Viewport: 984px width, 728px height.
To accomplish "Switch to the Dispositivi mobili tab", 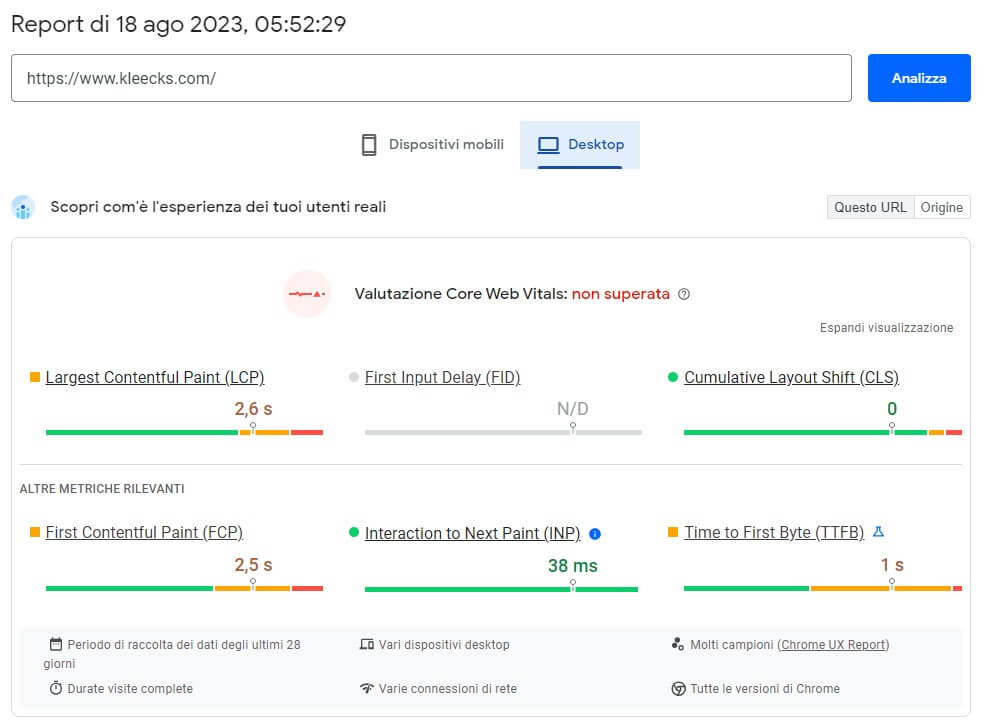I will pyautogui.click(x=433, y=144).
